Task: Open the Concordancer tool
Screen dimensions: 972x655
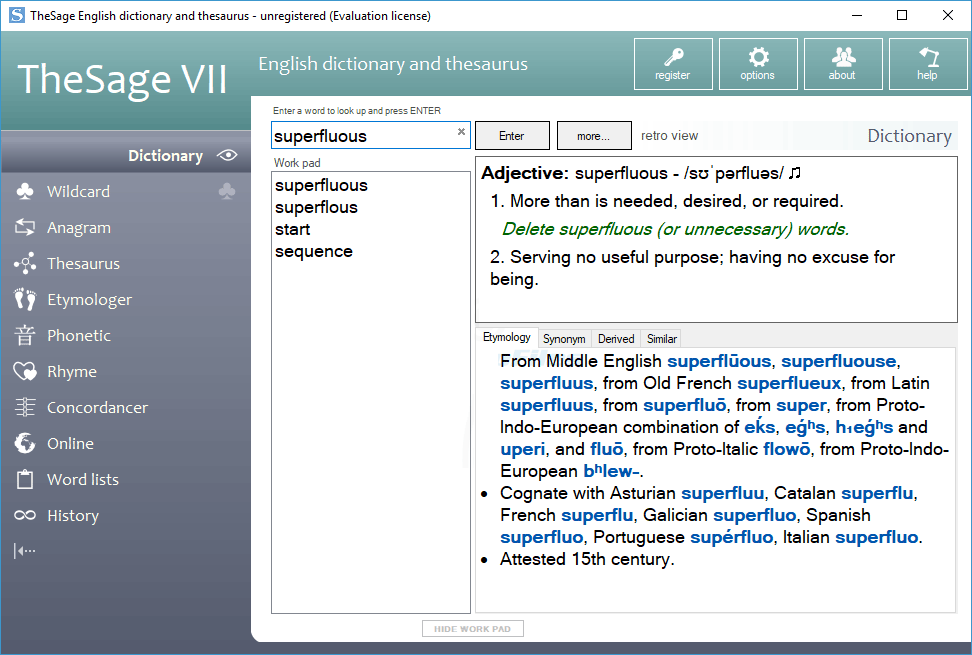Action: [x=97, y=408]
